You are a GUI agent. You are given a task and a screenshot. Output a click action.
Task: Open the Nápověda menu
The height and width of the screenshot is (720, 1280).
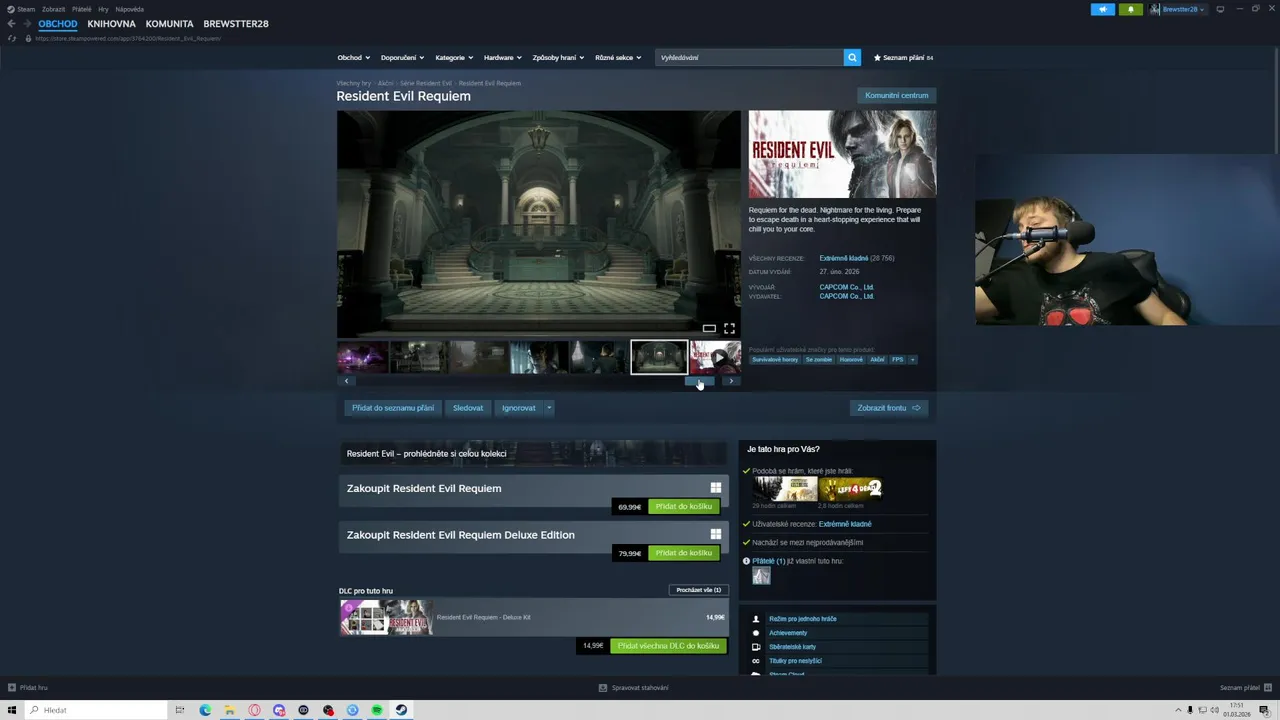[129, 9]
